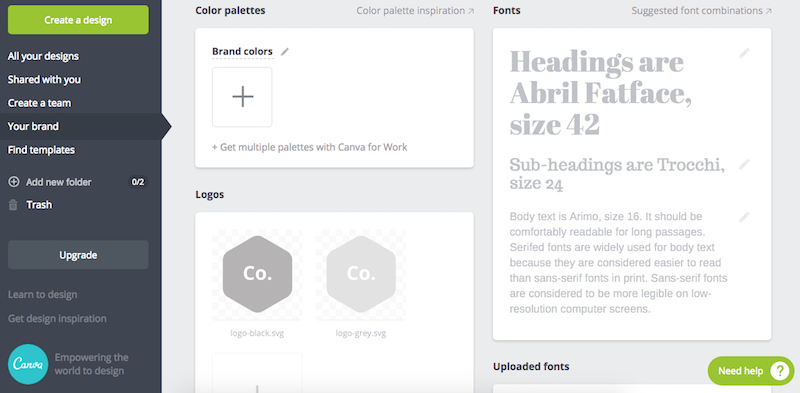
Task: Click the Canva logo icon
Action: tap(28, 364)
